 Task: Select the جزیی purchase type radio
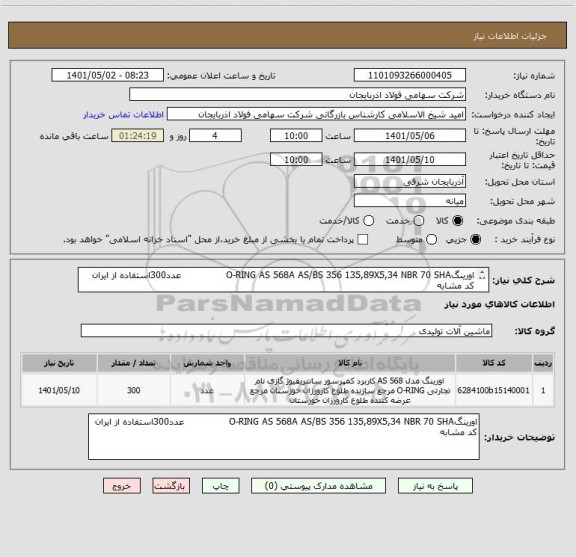coord(476,240)
